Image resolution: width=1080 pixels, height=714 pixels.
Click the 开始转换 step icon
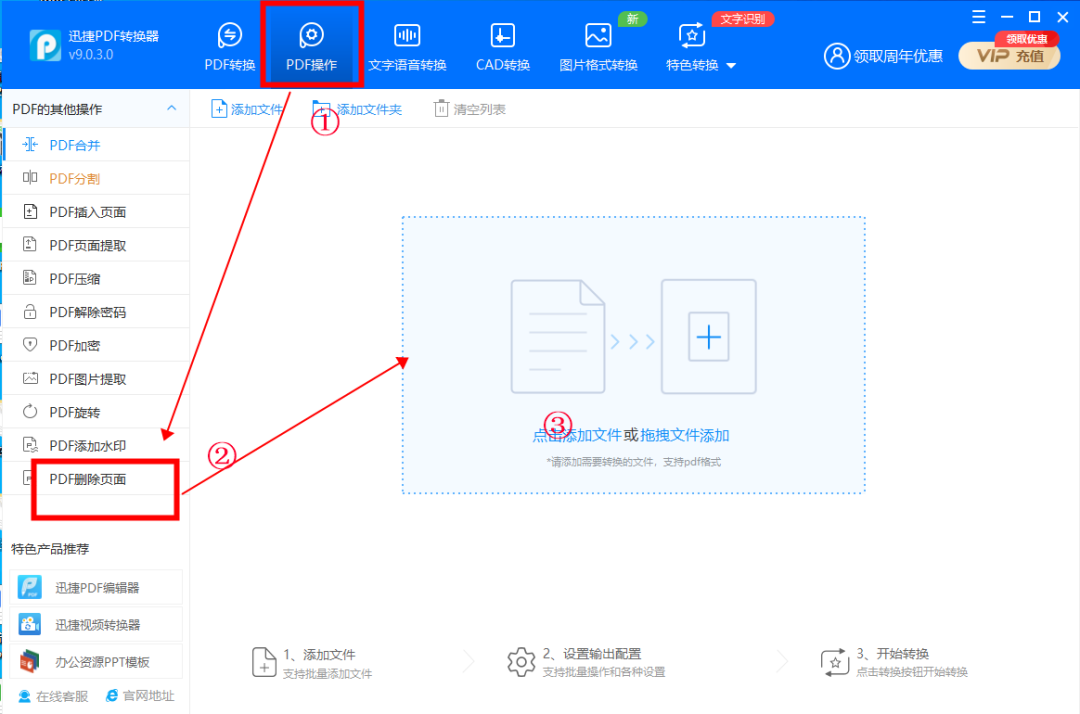click(835, 662)
